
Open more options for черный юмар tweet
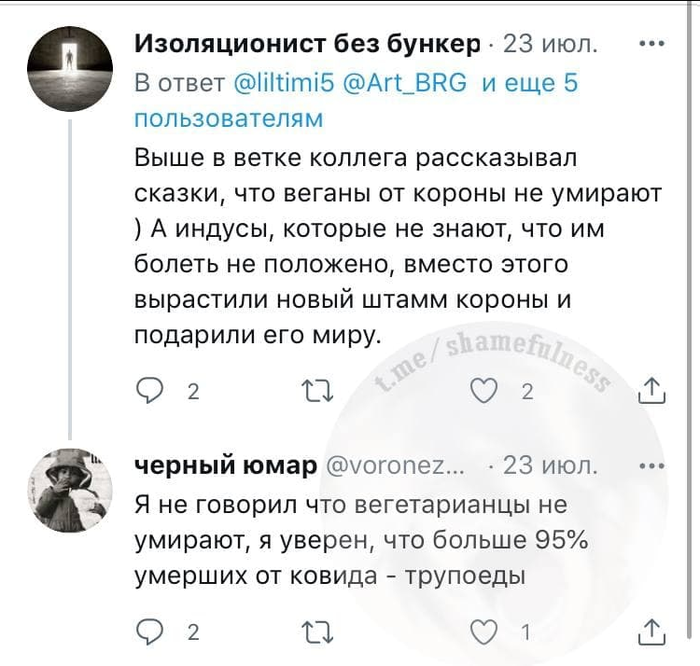[651, 465]
